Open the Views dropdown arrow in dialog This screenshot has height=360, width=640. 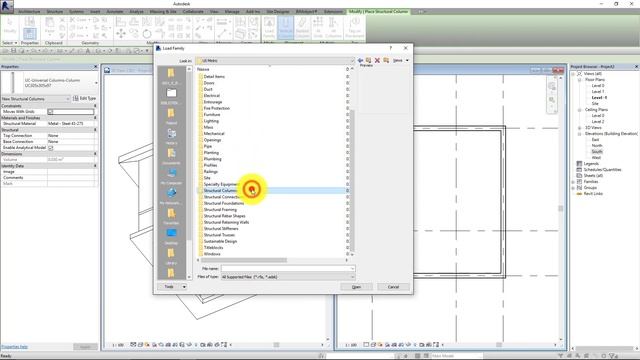[x=407, y=60]
